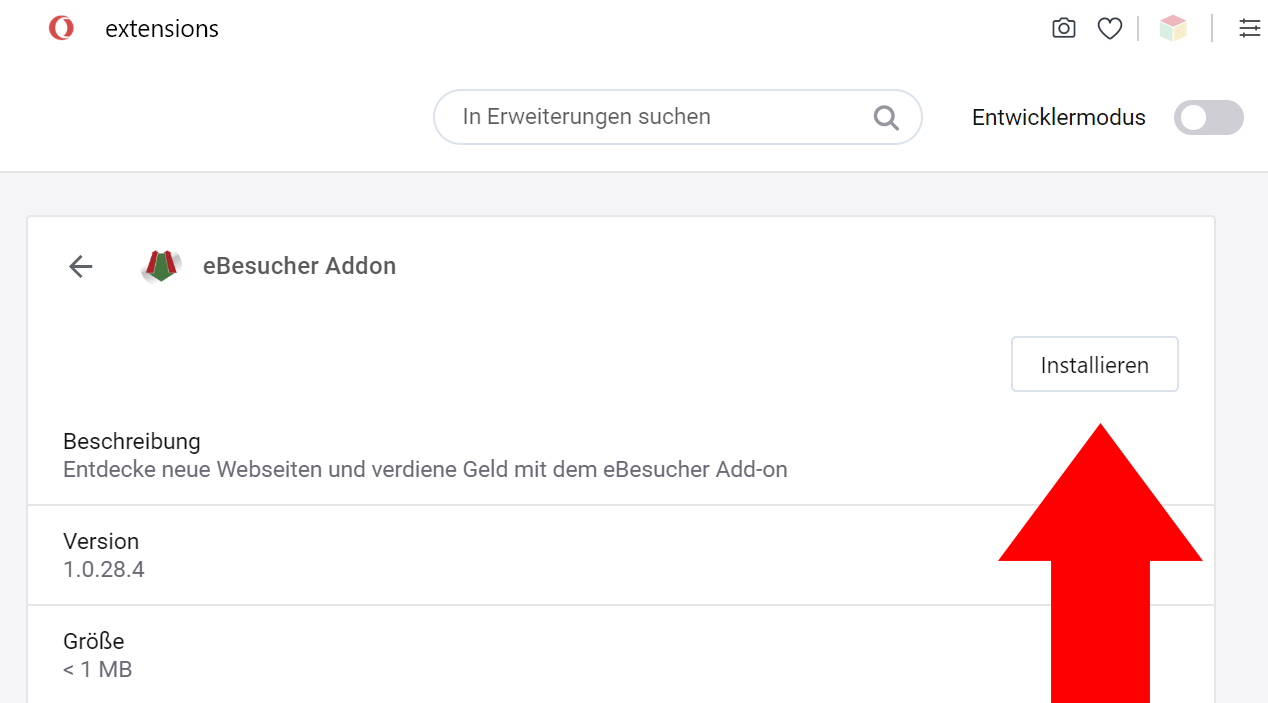Toggle the Entwicklermodus switch
1268x703 pixels.
(1208, 117)
